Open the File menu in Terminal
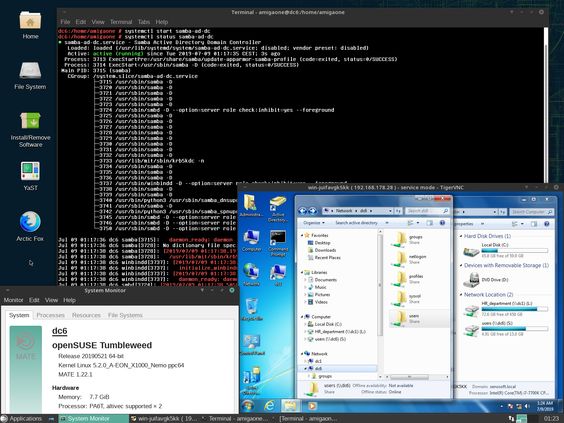 tap(65, 22)
